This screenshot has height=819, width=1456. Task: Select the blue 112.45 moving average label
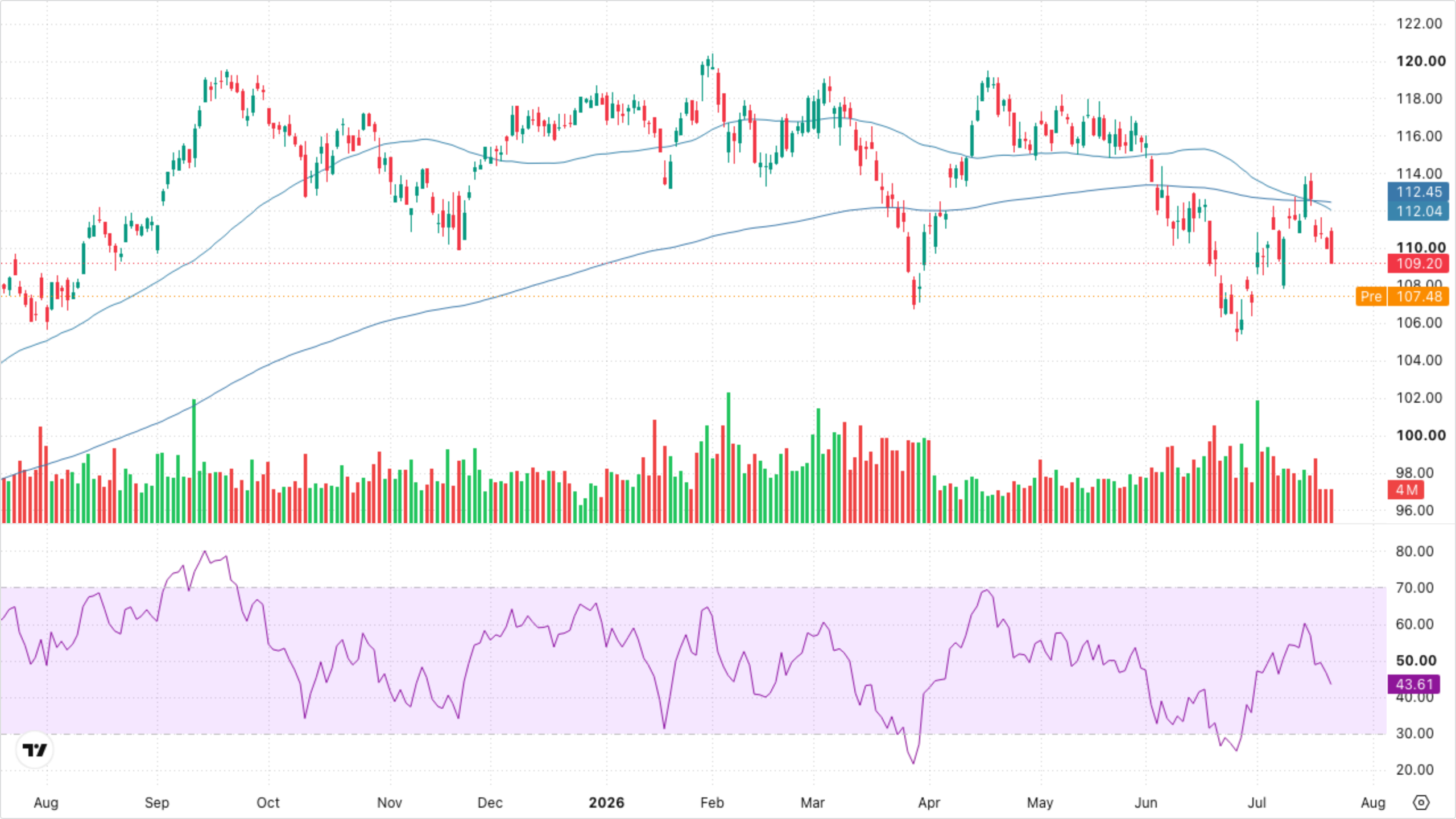tap(1418, 192)
